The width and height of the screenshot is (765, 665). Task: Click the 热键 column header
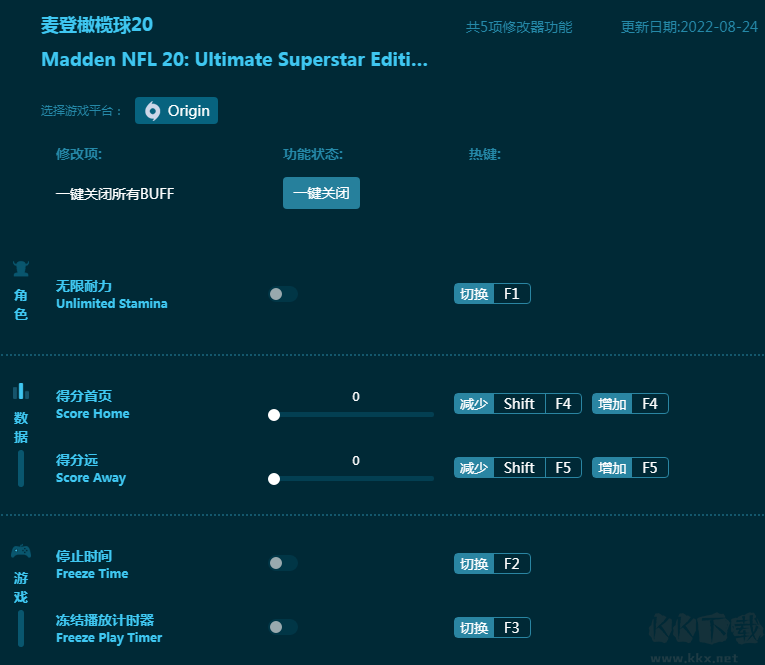click(484, 154)
